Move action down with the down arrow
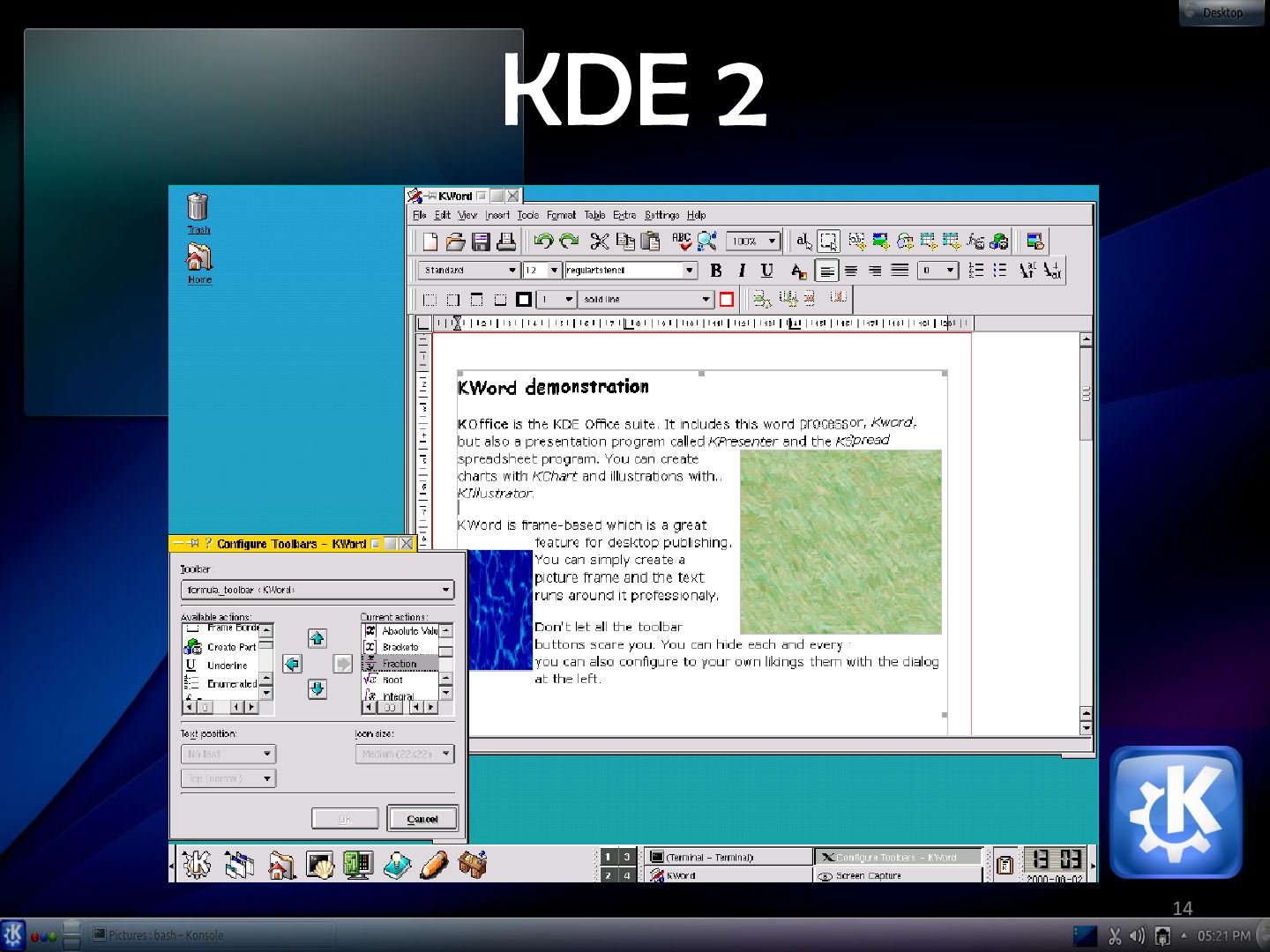The height and width of the screenshot is (952, 1270). pos(317,689)
